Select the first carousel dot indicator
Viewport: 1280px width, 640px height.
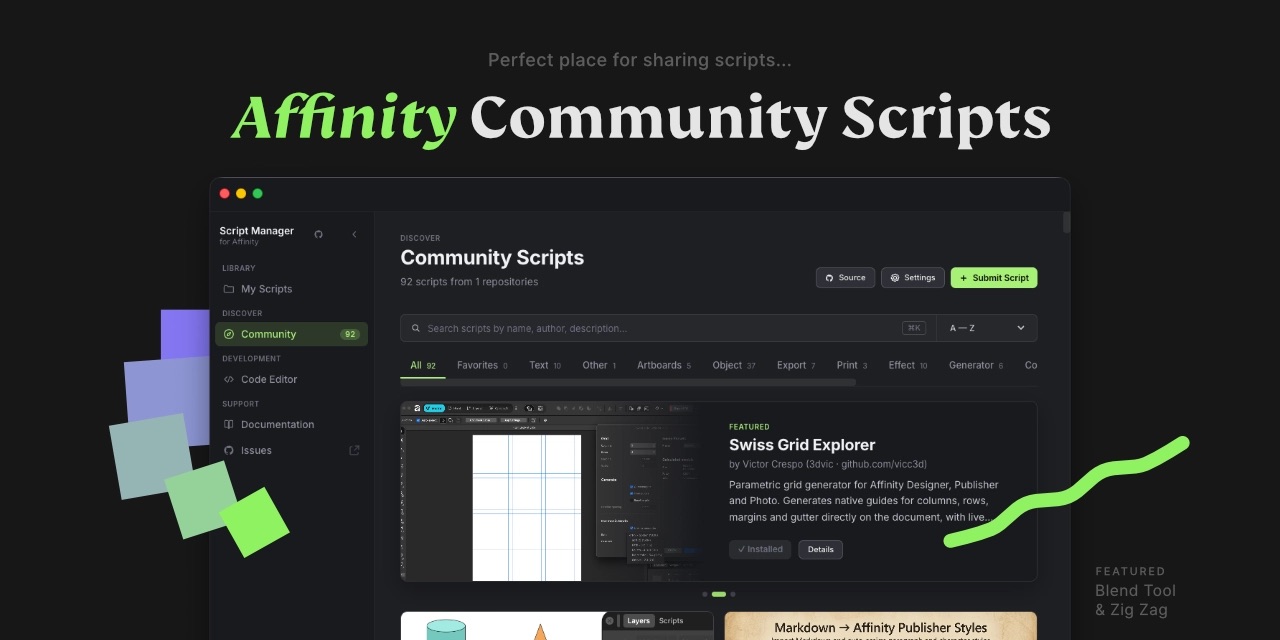(705, 594)
